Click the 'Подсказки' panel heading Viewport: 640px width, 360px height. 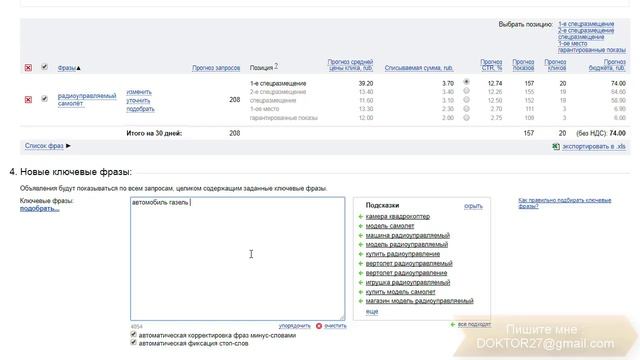point(382,205)
